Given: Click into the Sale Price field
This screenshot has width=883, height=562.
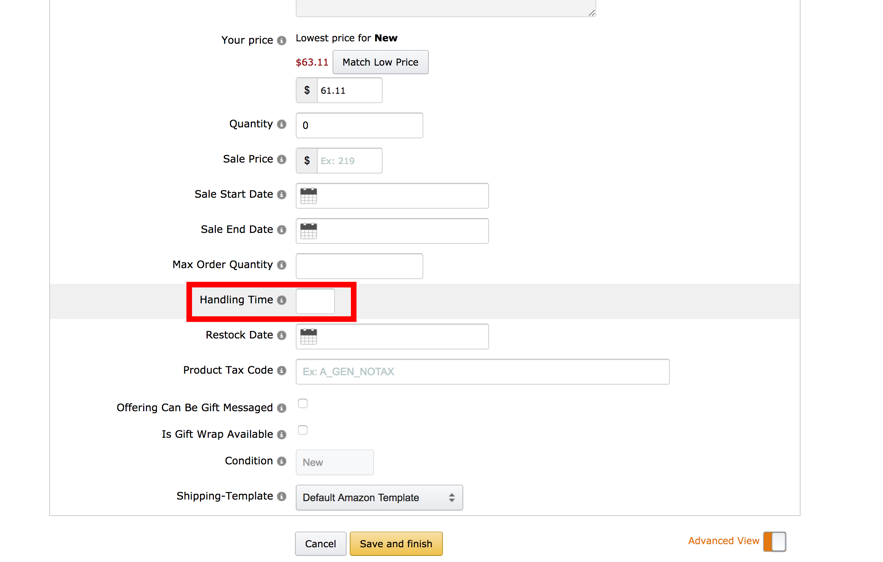Looking at the screenshot, I should [x=349, y=160].
